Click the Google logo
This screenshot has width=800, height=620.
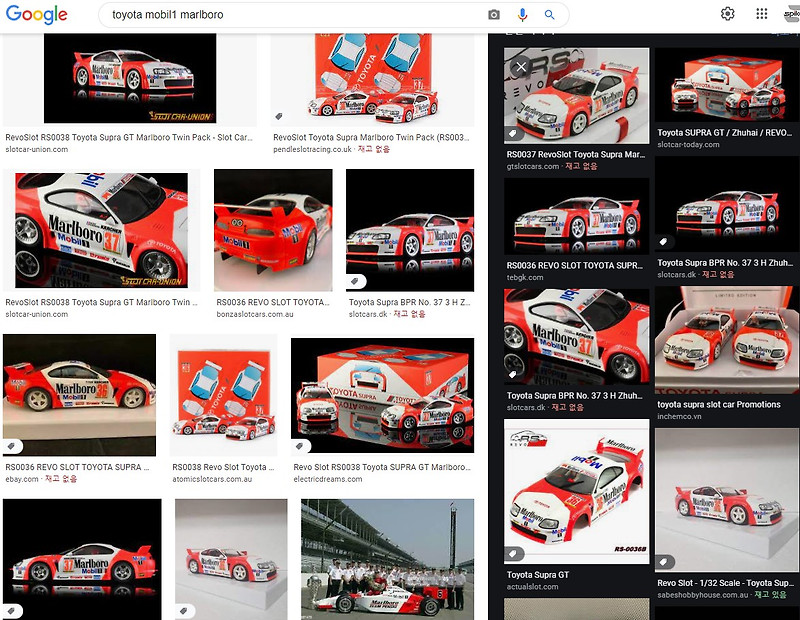[36, 14]
